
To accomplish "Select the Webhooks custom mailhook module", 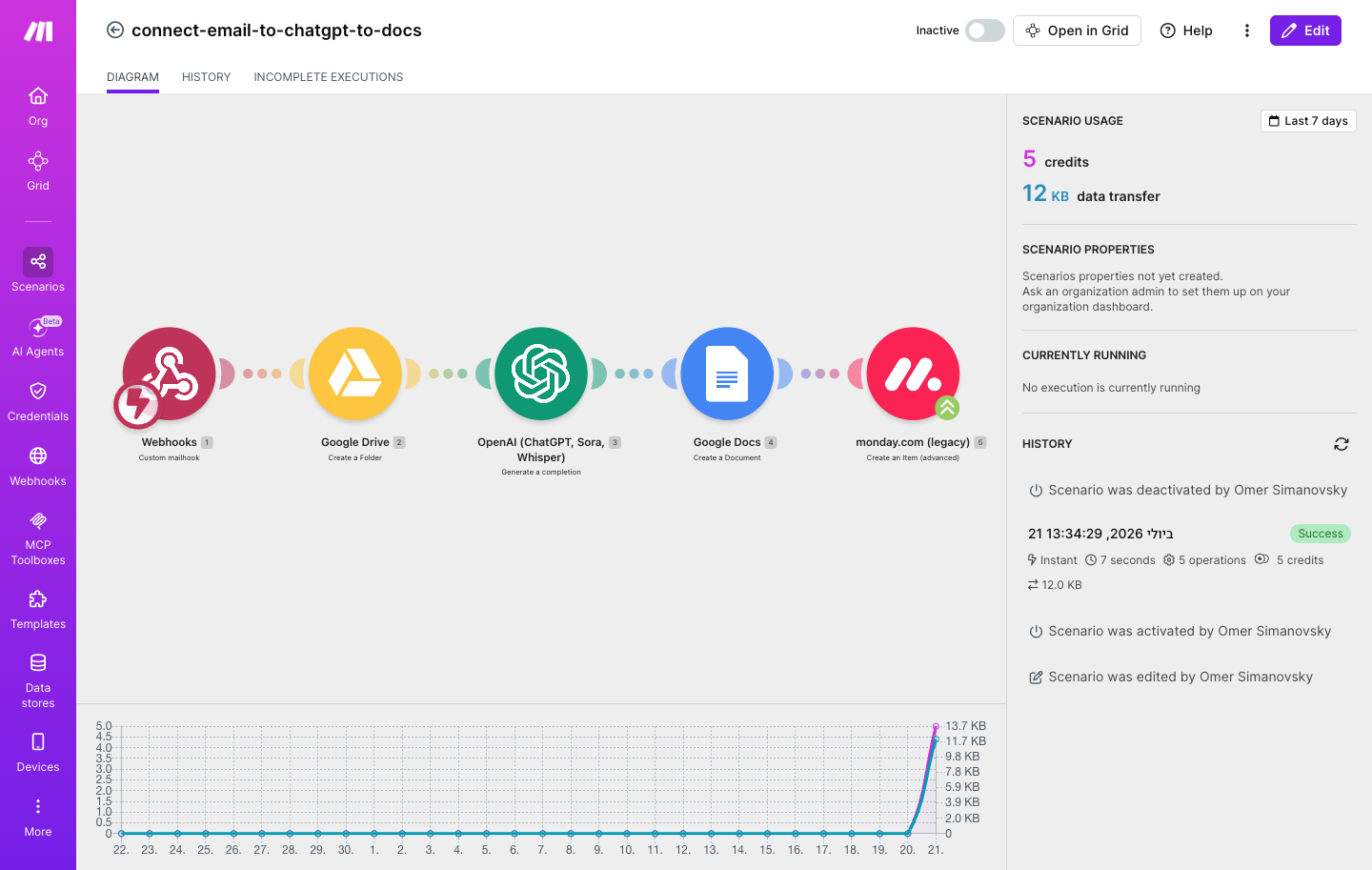I will point(170,374).
